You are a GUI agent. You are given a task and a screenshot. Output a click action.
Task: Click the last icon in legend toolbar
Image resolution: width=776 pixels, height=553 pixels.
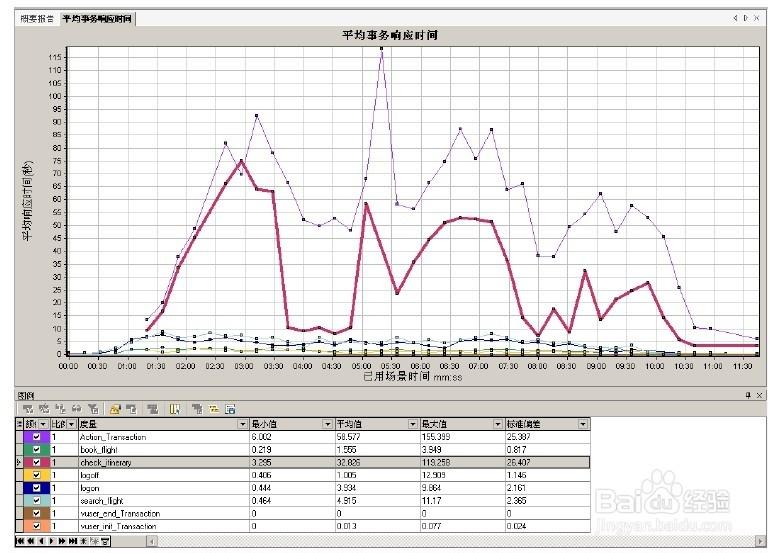click(230, 409)
